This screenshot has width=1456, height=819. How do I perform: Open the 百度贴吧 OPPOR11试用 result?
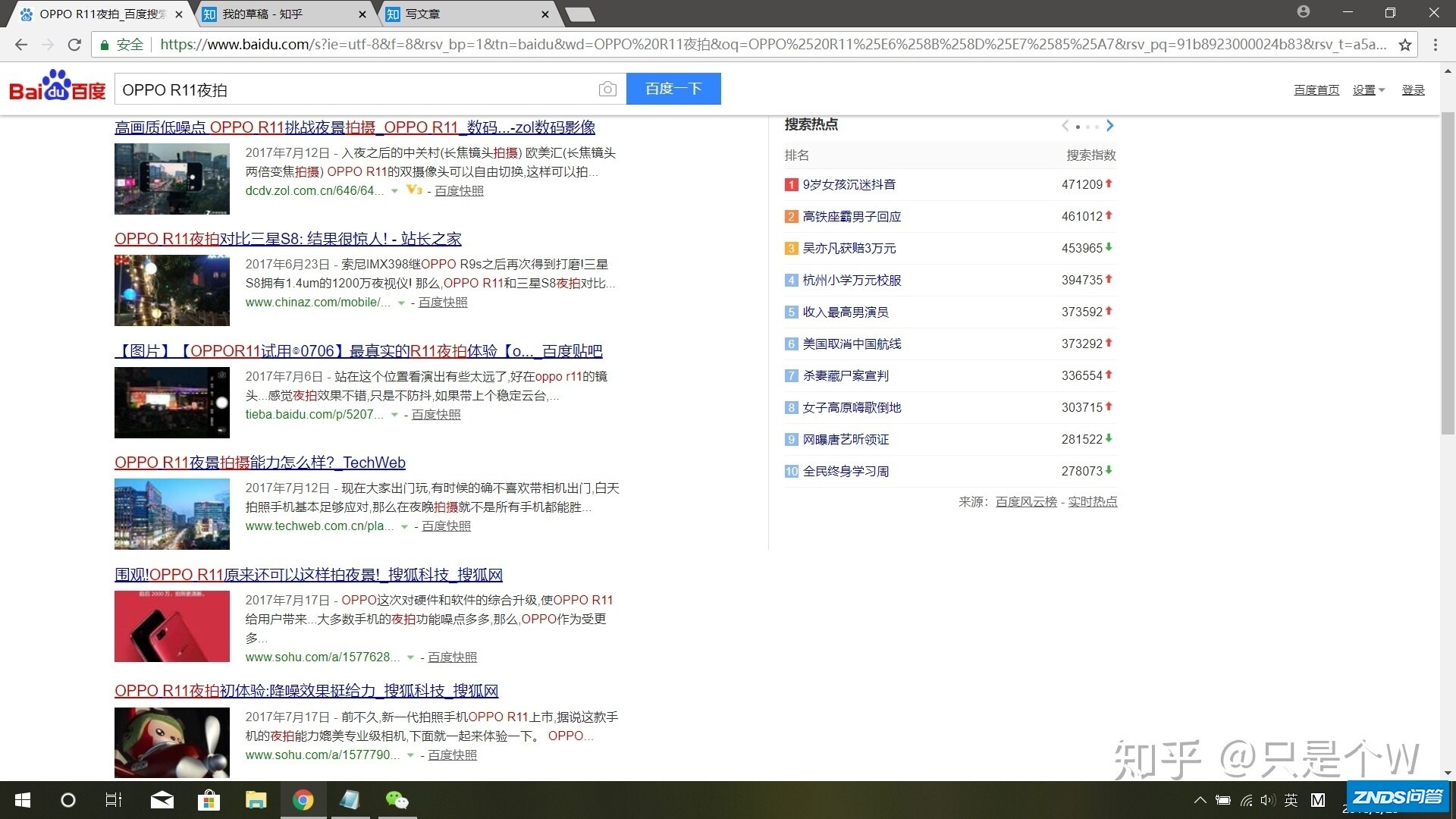[x=359, y=351]
